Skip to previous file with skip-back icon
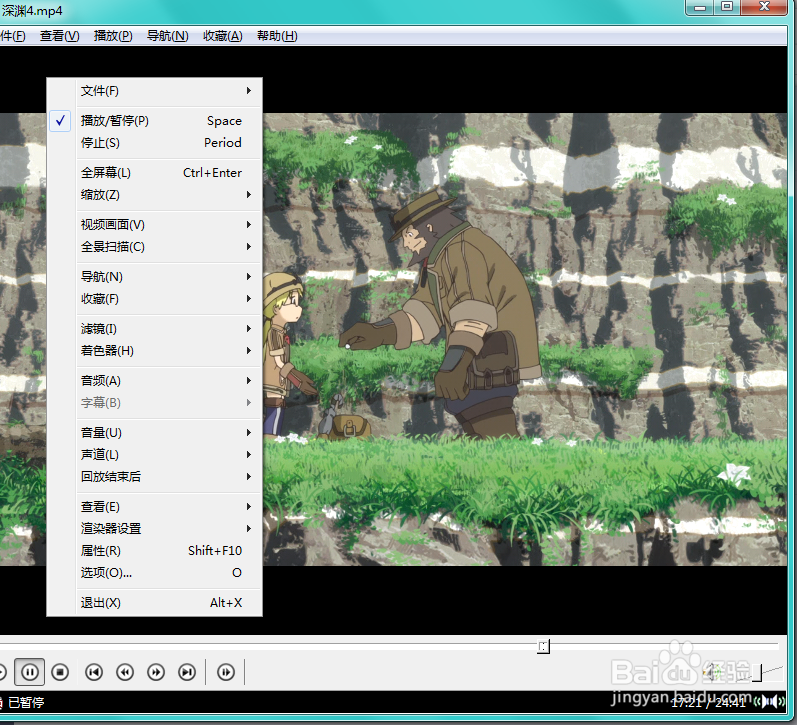Viewport: 797px width, 725px height. click(x=94, y=672)
